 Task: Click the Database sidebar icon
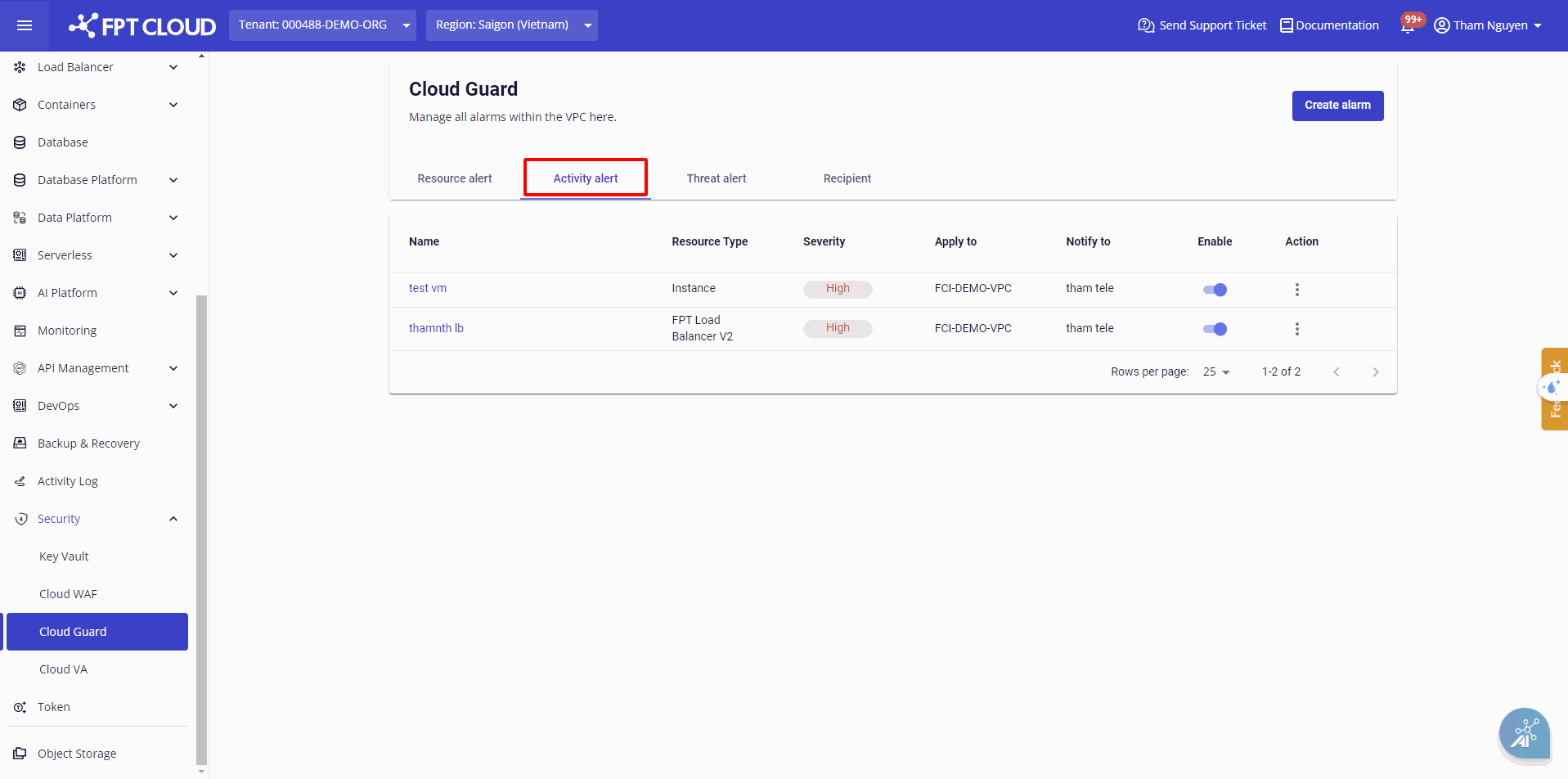[20, 142]
